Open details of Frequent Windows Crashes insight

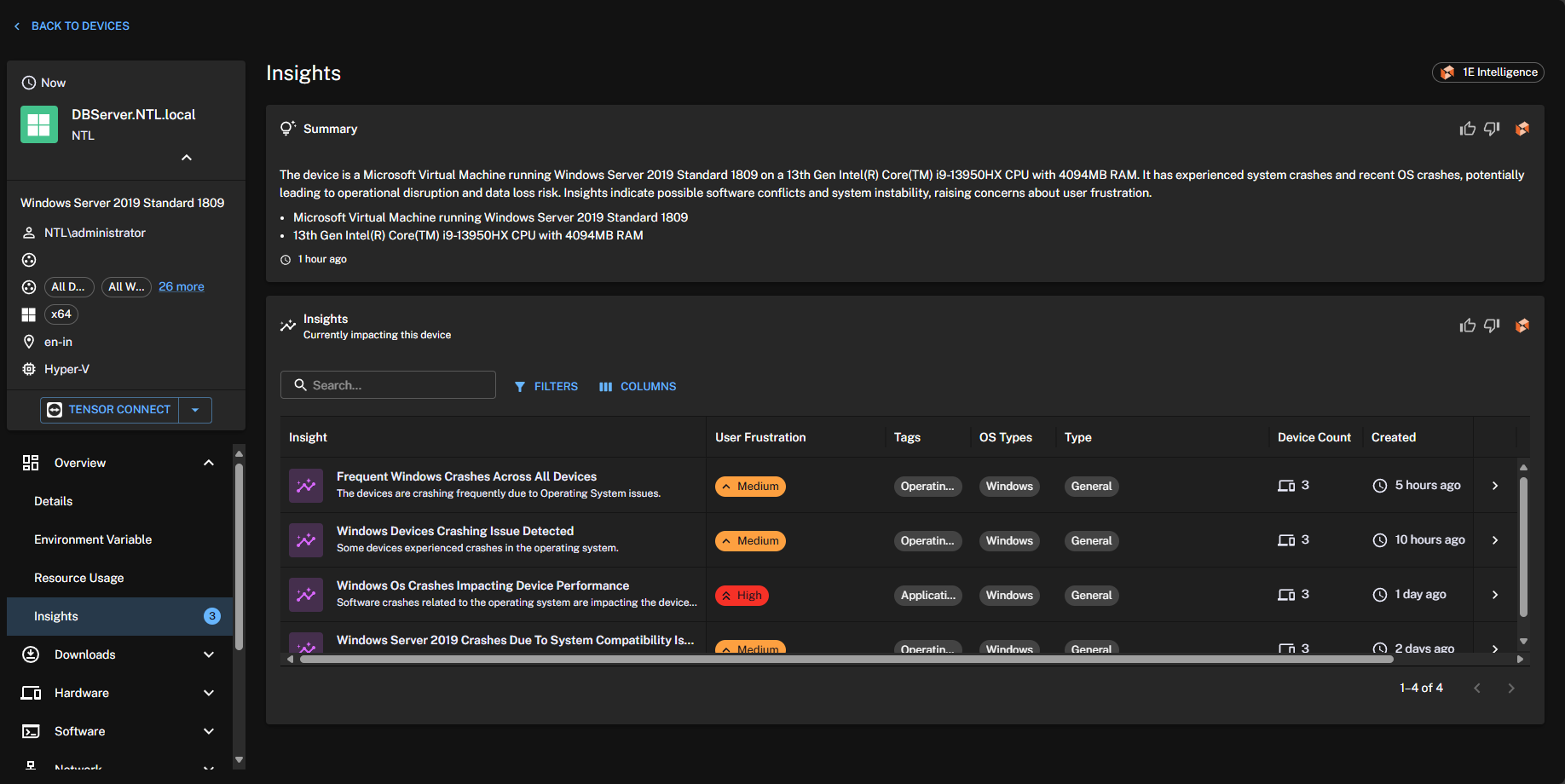(x=1495, y=486)
